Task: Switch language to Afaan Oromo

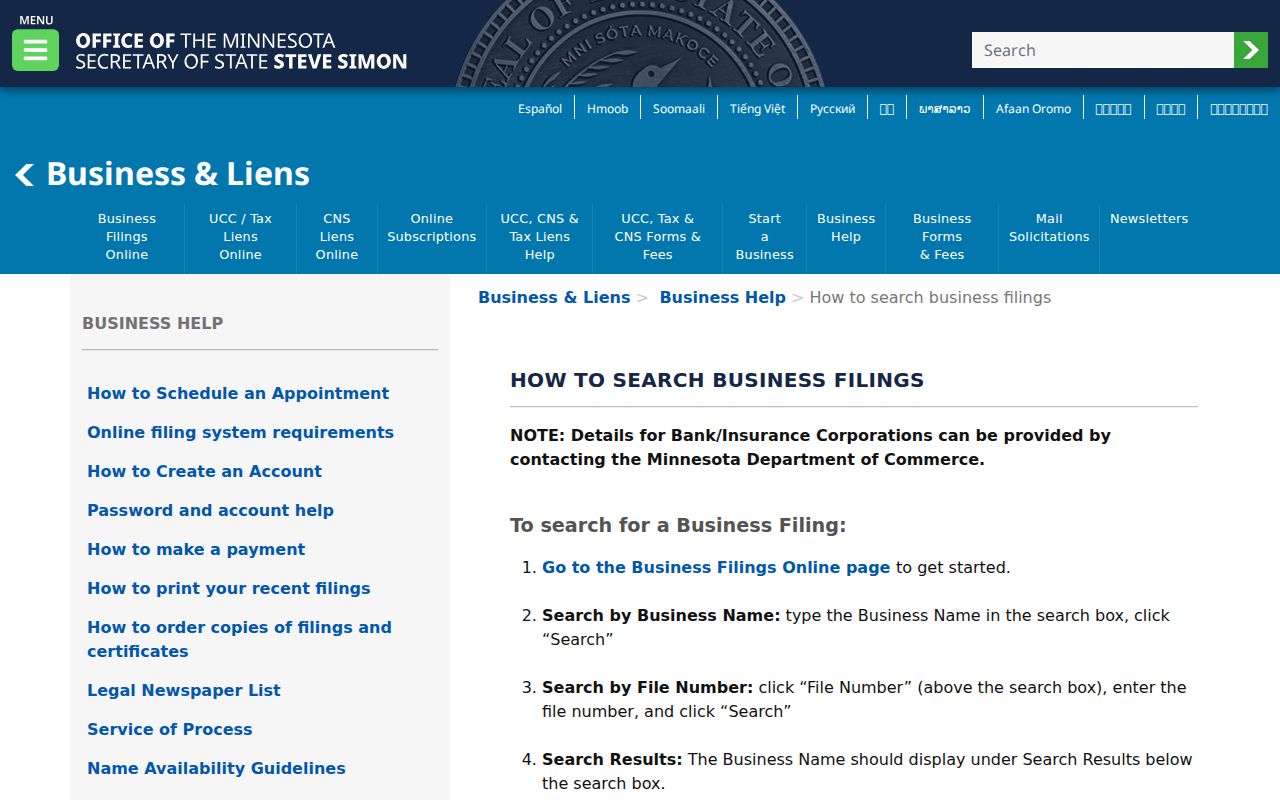Action: (x=1033, y=109)
